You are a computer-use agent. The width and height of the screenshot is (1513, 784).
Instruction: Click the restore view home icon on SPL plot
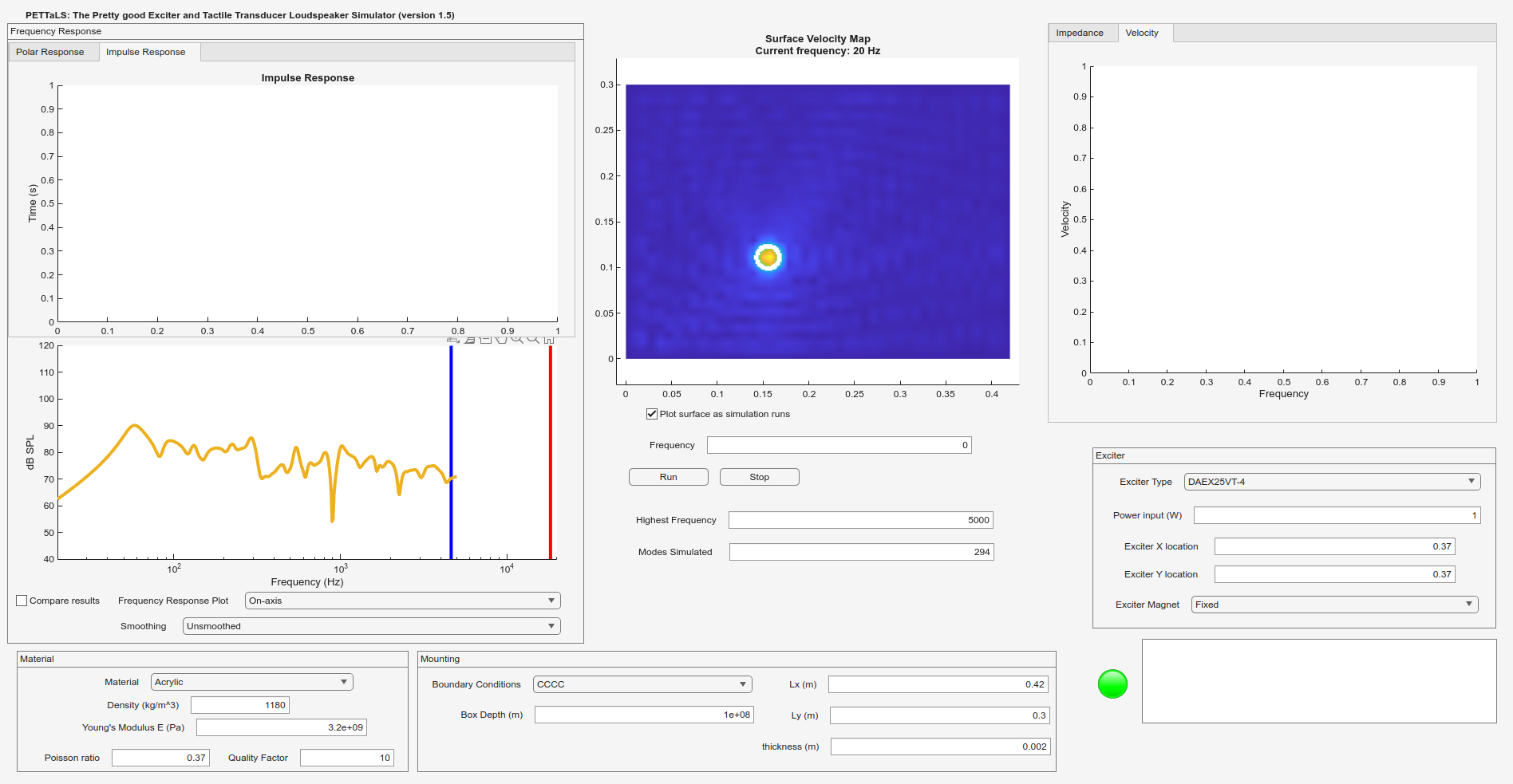tap(549, 340)
